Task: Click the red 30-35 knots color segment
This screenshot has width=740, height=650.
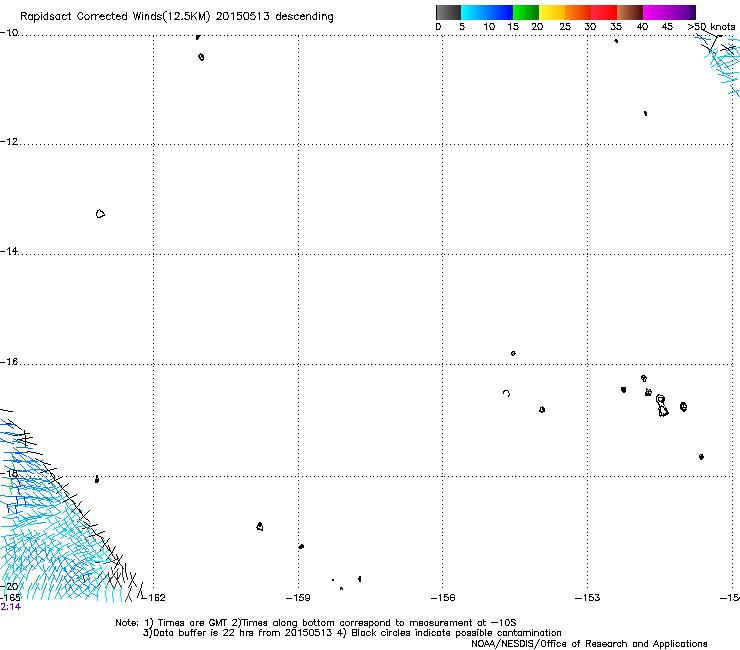Action: (604, 12)
